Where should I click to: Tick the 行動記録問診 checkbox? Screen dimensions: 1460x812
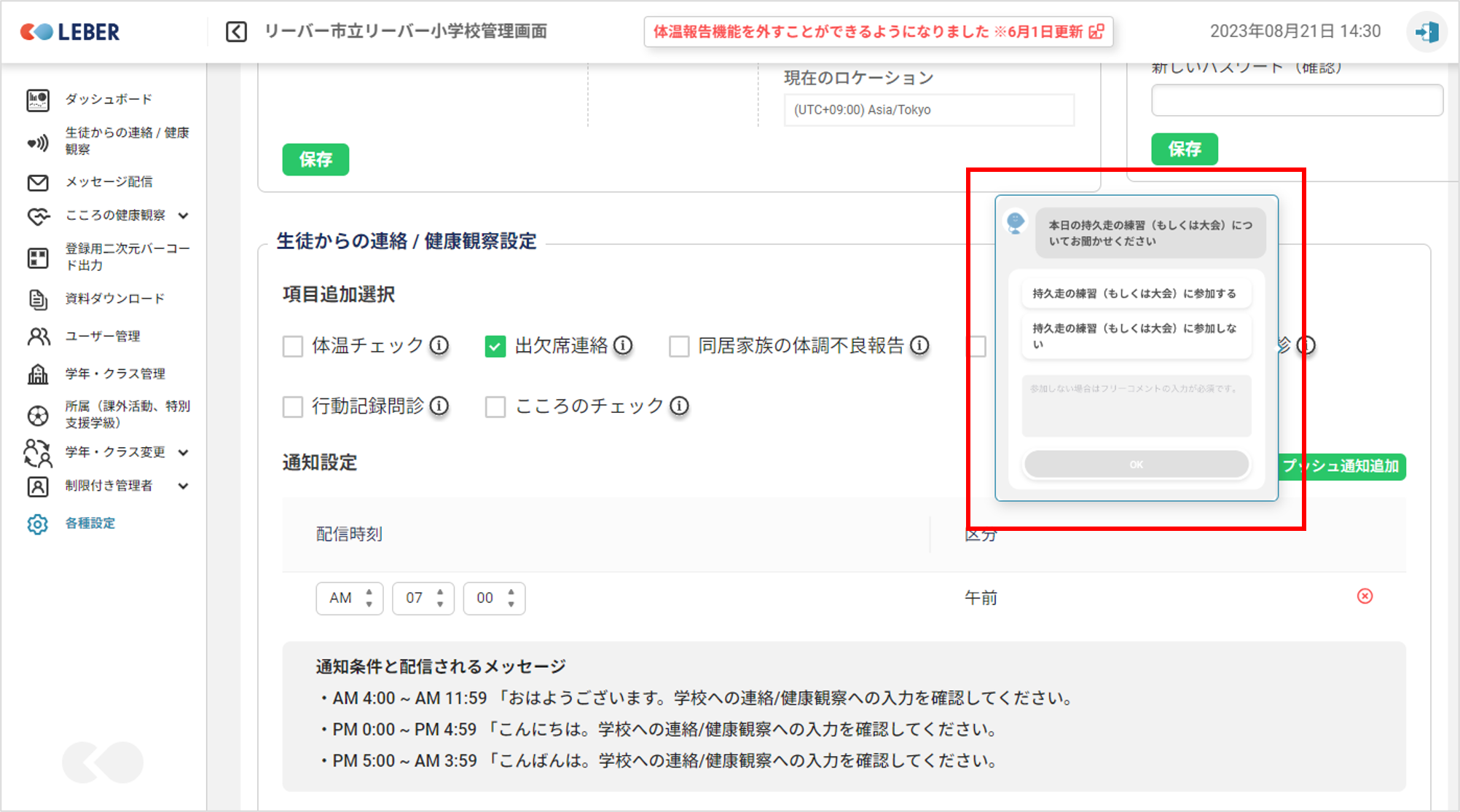(293, 406)
